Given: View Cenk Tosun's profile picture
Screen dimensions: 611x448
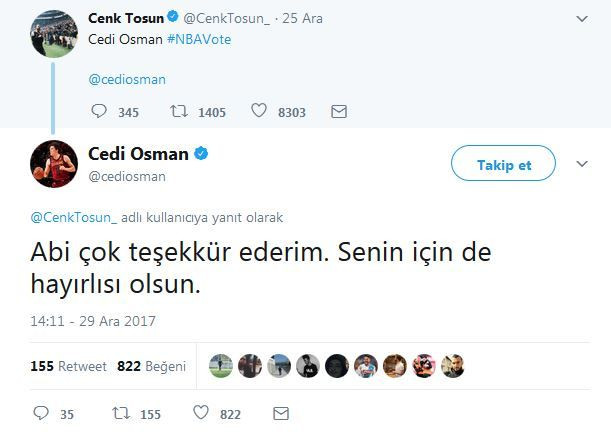Looking at the screenshot, I should (54, 33).
